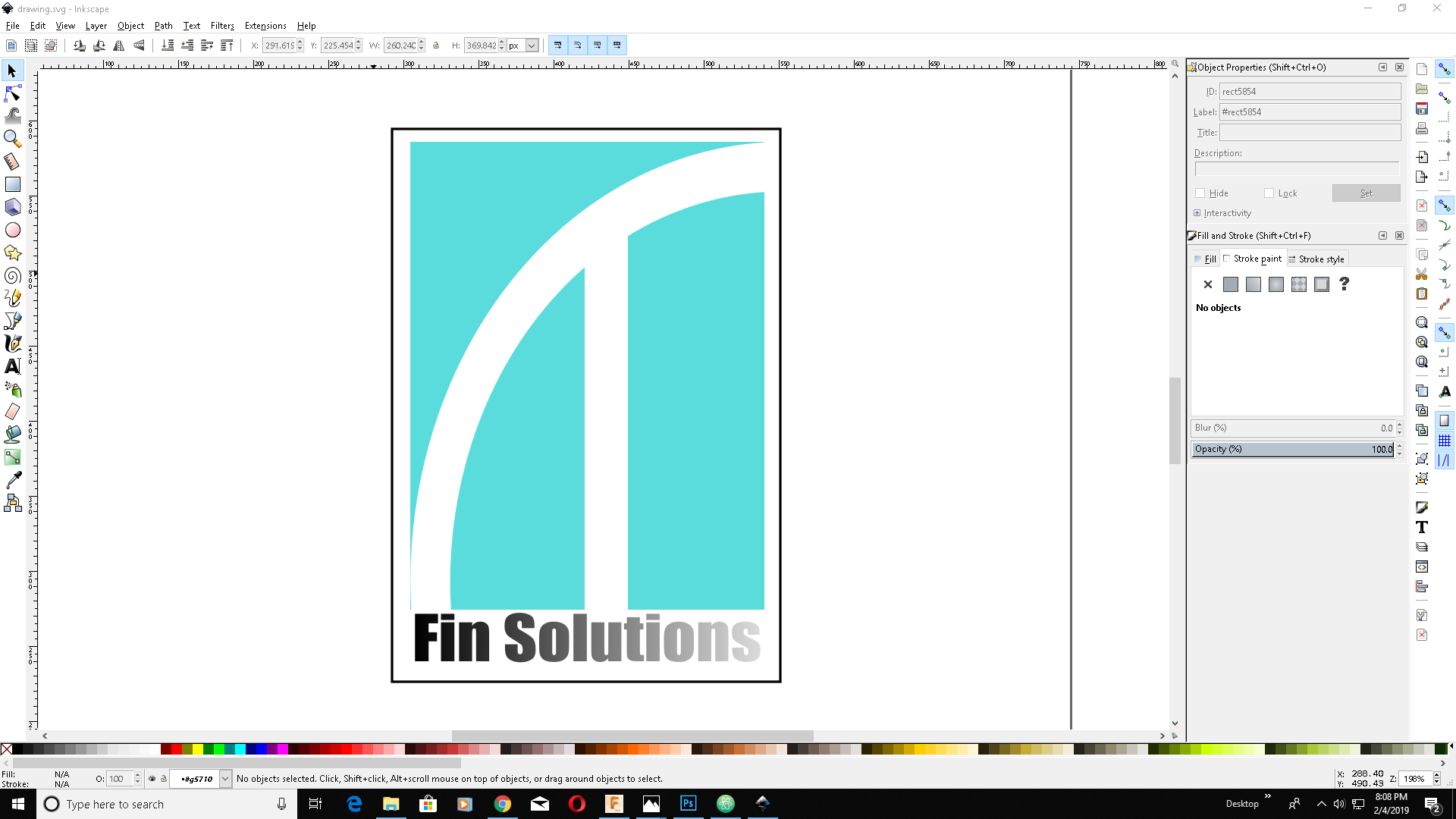Image resolution: width=1456 pixels, height=819 pixels.
Task: Click the Opacity slider
Action: point(1291,449)
